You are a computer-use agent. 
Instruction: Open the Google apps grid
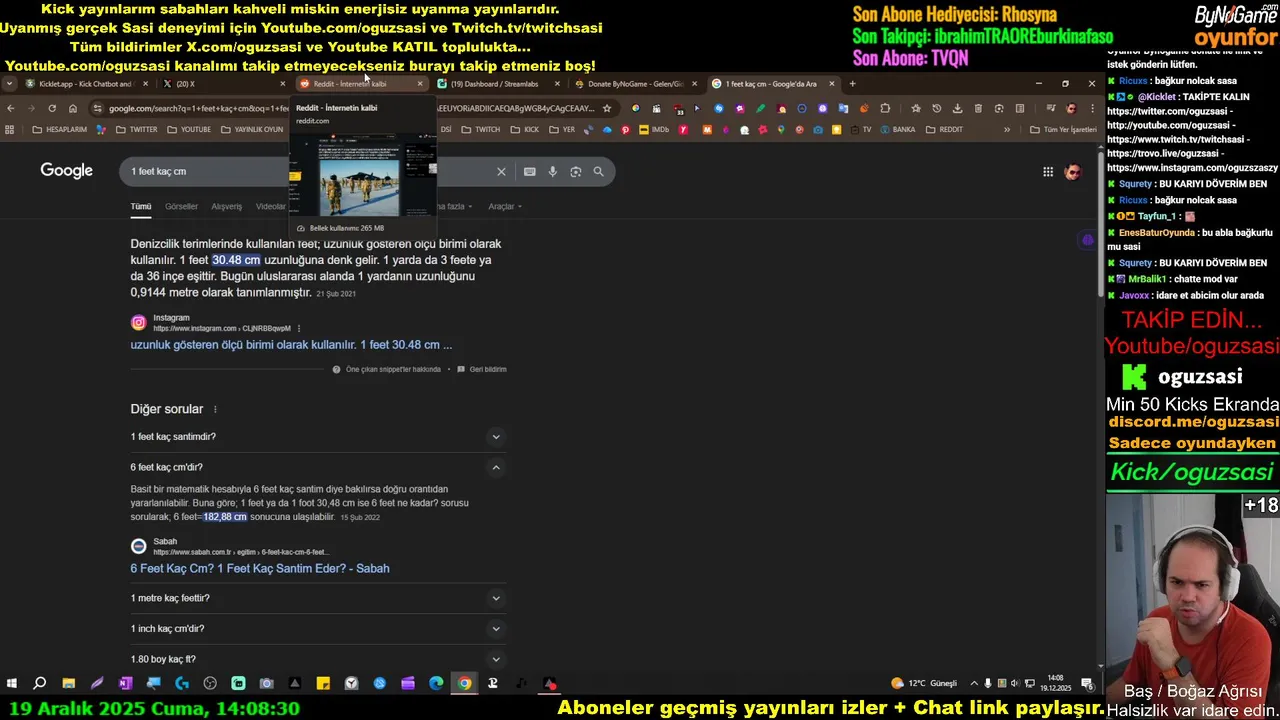(x=1047, y=171)
